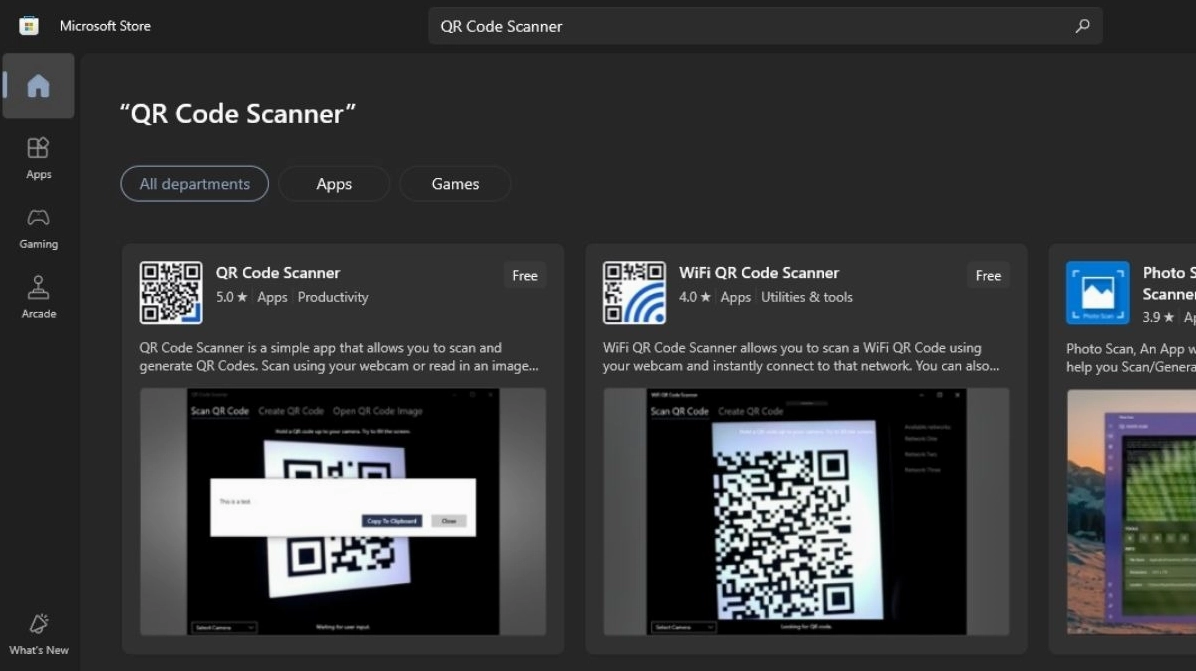Open What's New in the sidebar
1196x671 pixels.
[38, 632]
